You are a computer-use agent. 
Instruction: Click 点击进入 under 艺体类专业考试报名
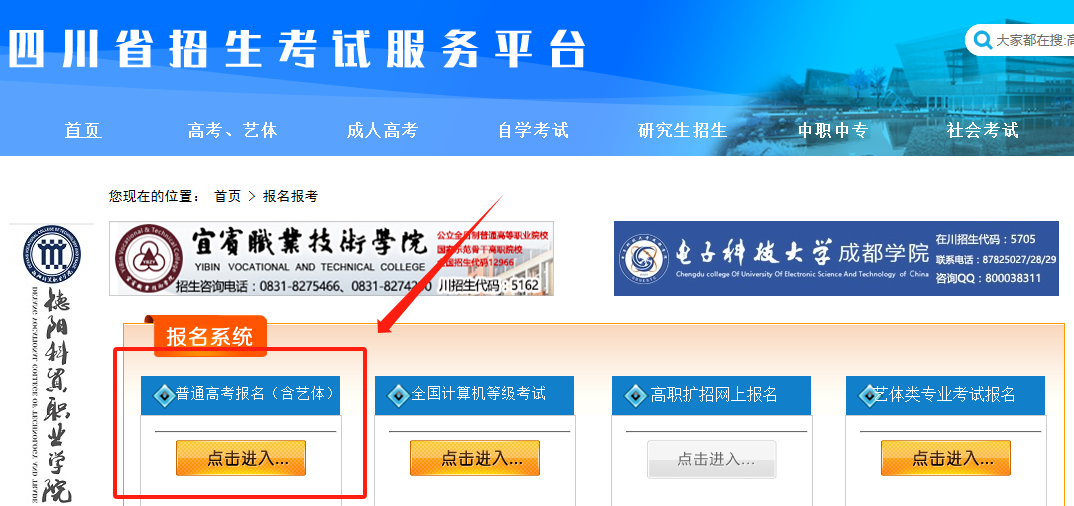coord(946,458)
